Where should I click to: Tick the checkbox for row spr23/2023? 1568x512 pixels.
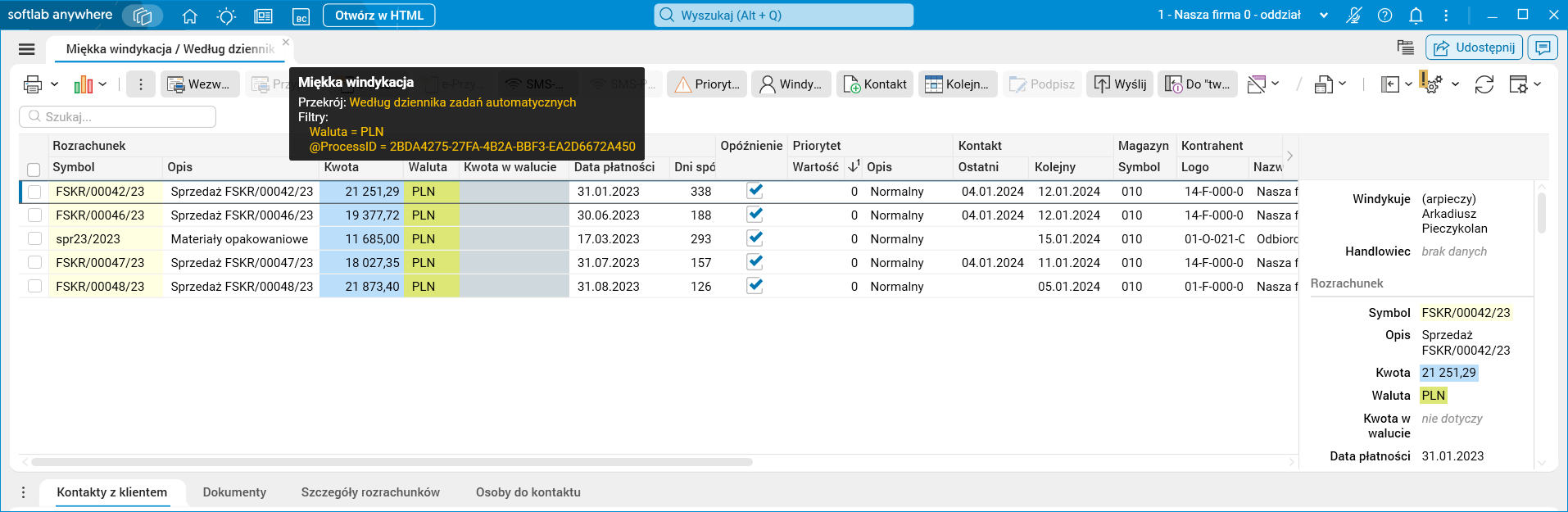tap(34, 239)
